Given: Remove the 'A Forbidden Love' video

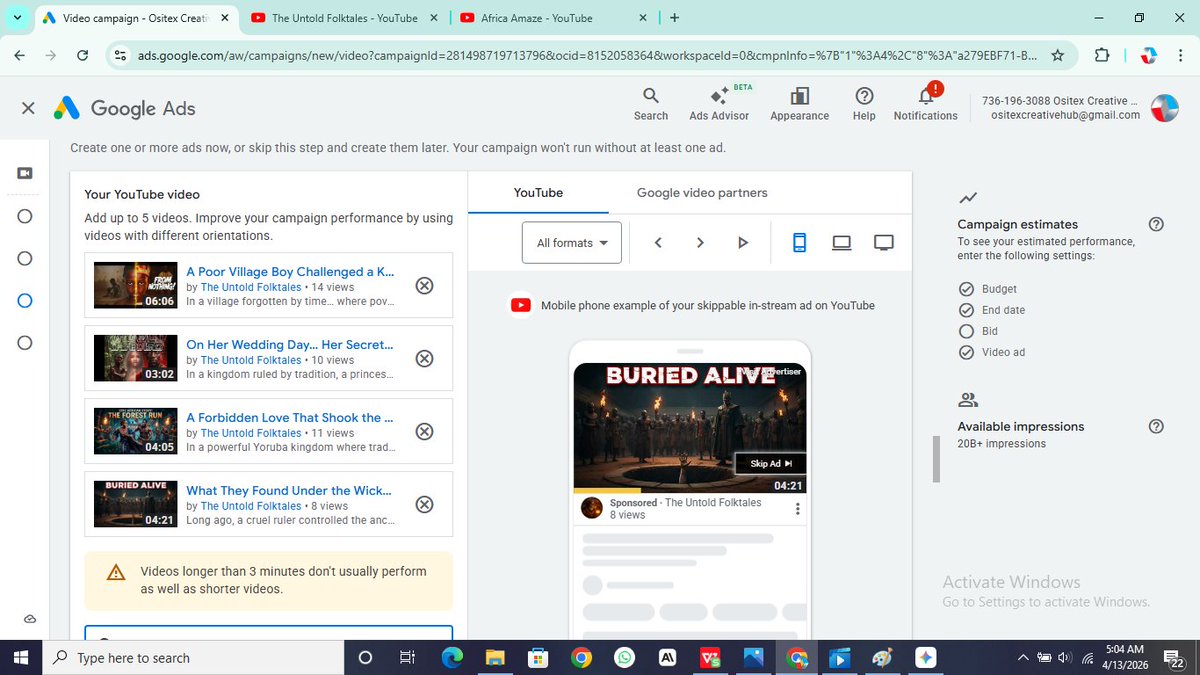Looking at the screenshot, I should point(424,431).
